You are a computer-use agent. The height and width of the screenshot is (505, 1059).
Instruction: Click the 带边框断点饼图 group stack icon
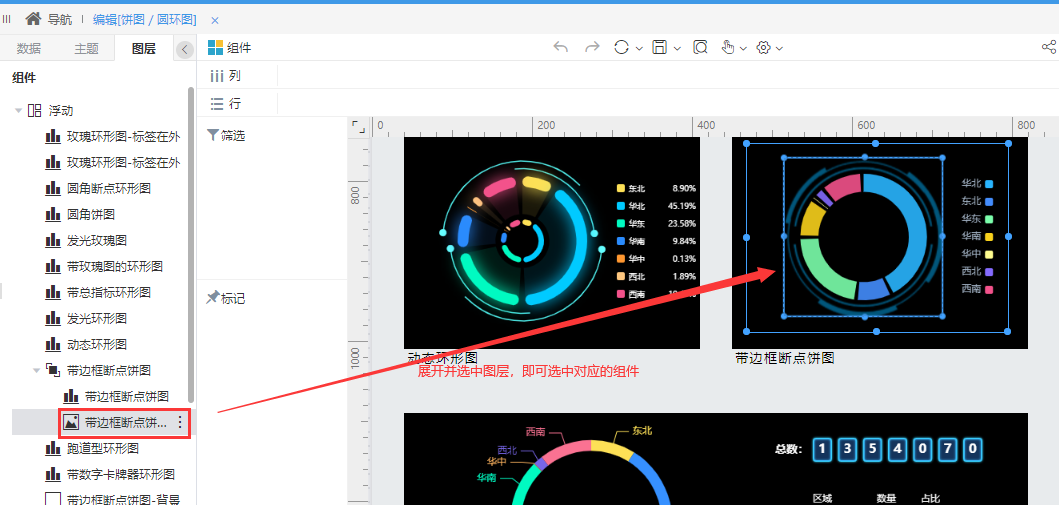53,370
